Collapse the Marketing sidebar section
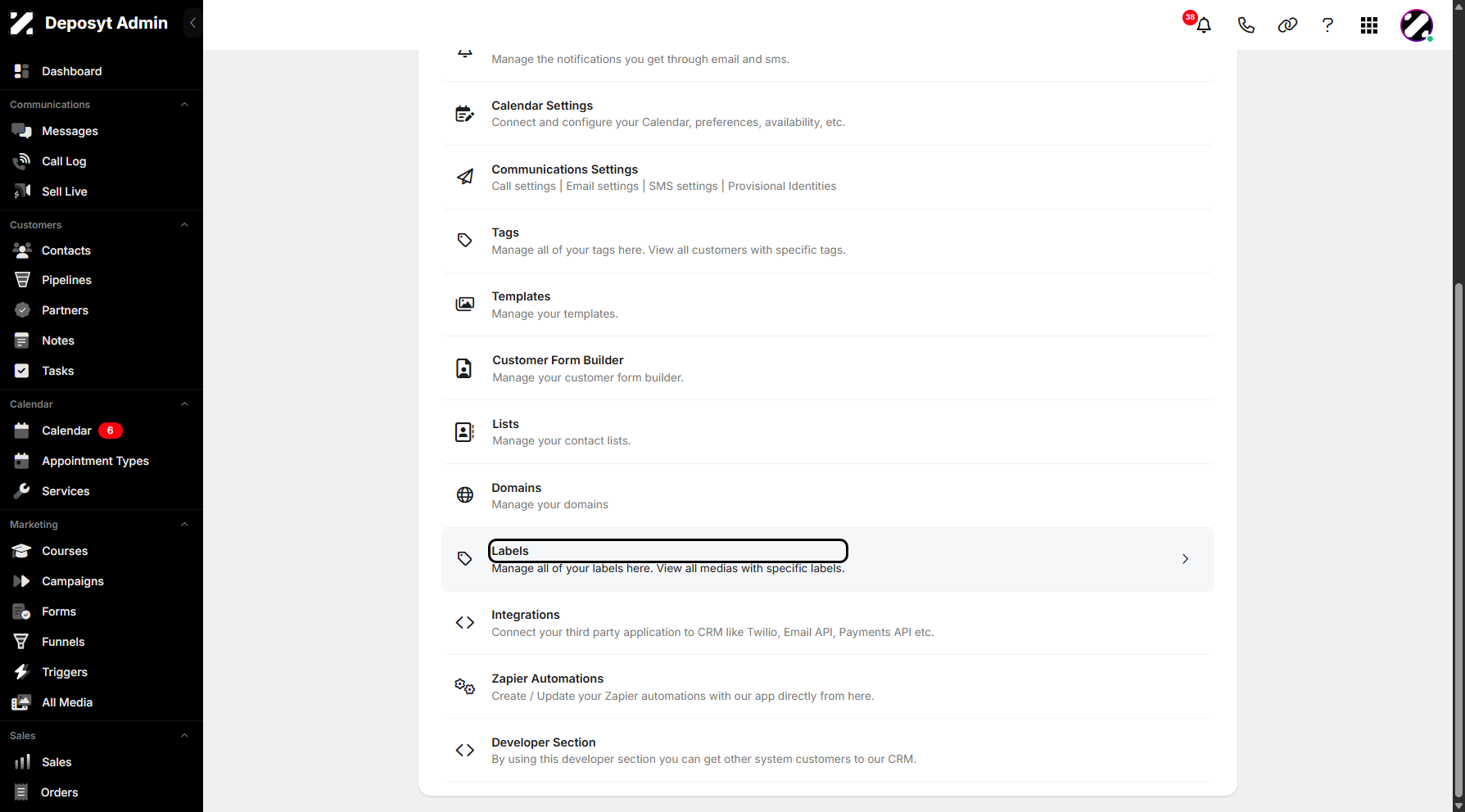Image resolution: width=1465 pixels, height=812 pixels. [x=184, y=525]
